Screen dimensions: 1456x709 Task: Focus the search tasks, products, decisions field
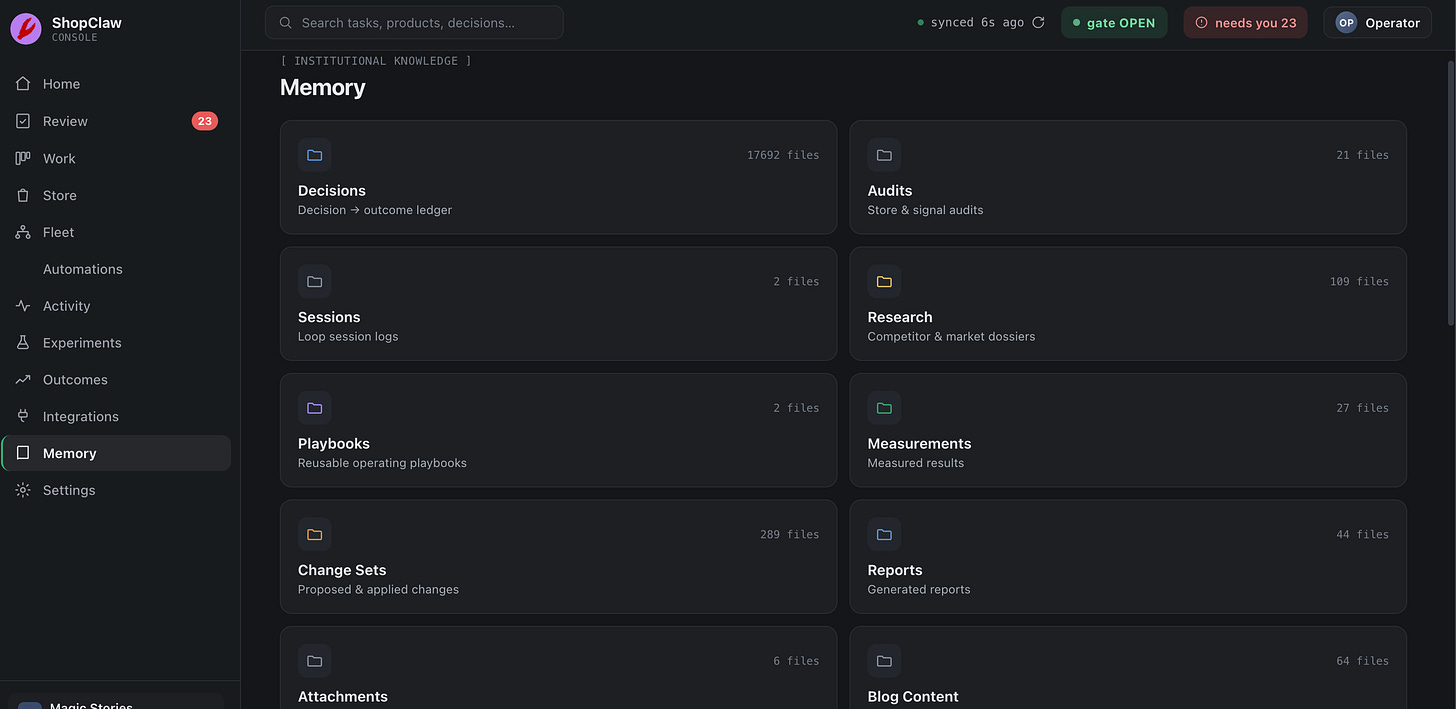click(x=414, y=22)
